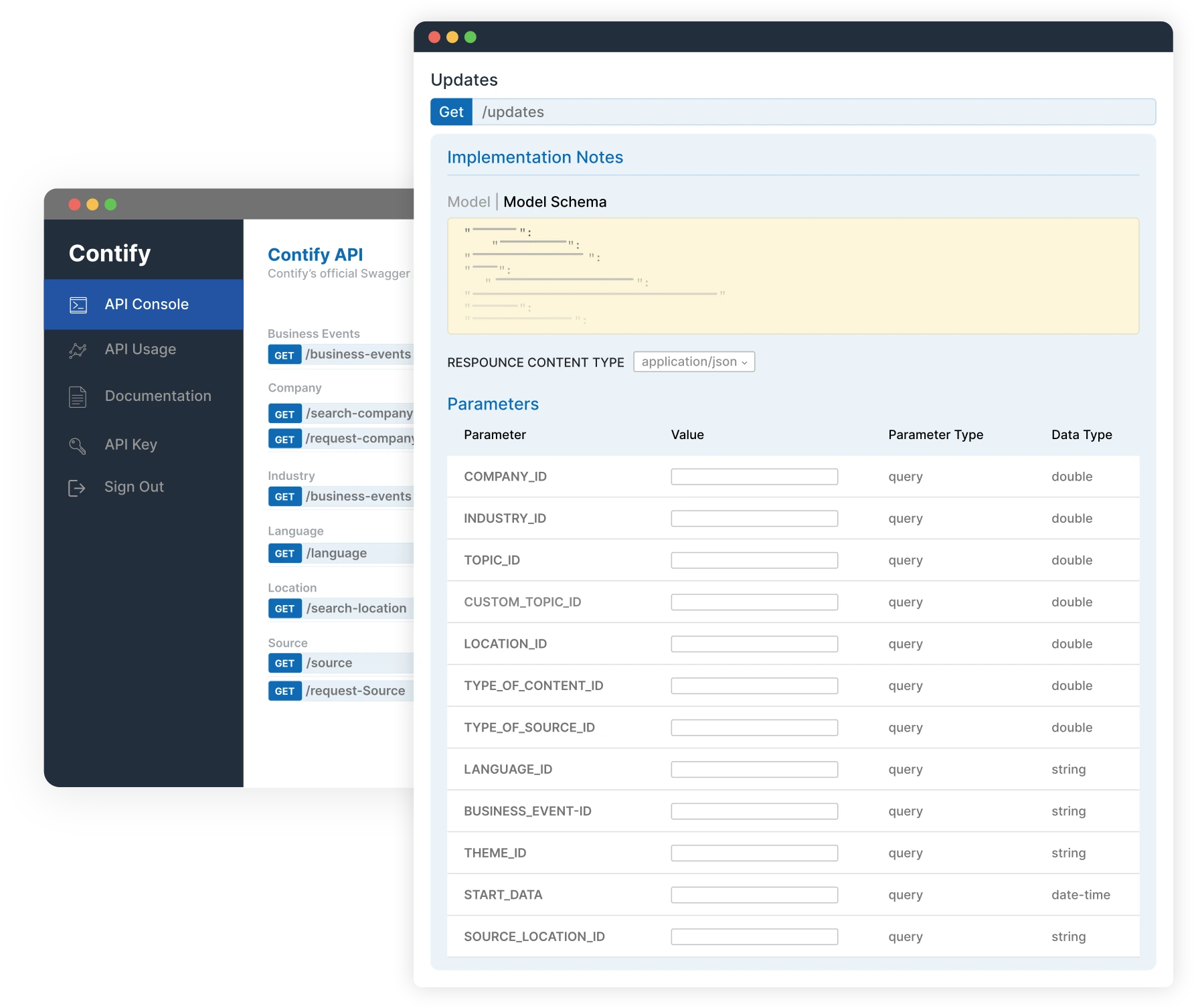The height and width of the screenshot is (1008, 1194).
Task: Click the API Key icon in the sidebar
Action: click(x=78, y=446)
